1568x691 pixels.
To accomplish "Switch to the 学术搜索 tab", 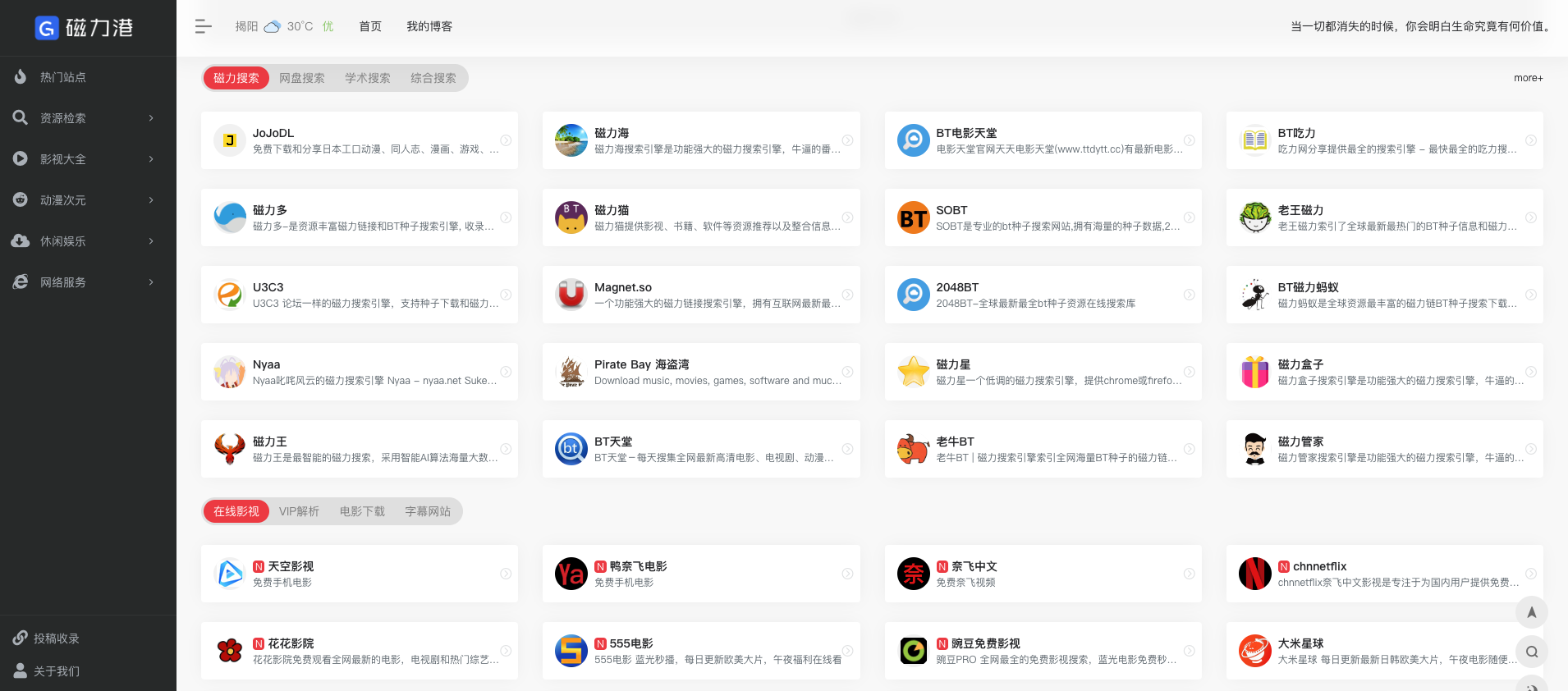I will click(368, 78).
